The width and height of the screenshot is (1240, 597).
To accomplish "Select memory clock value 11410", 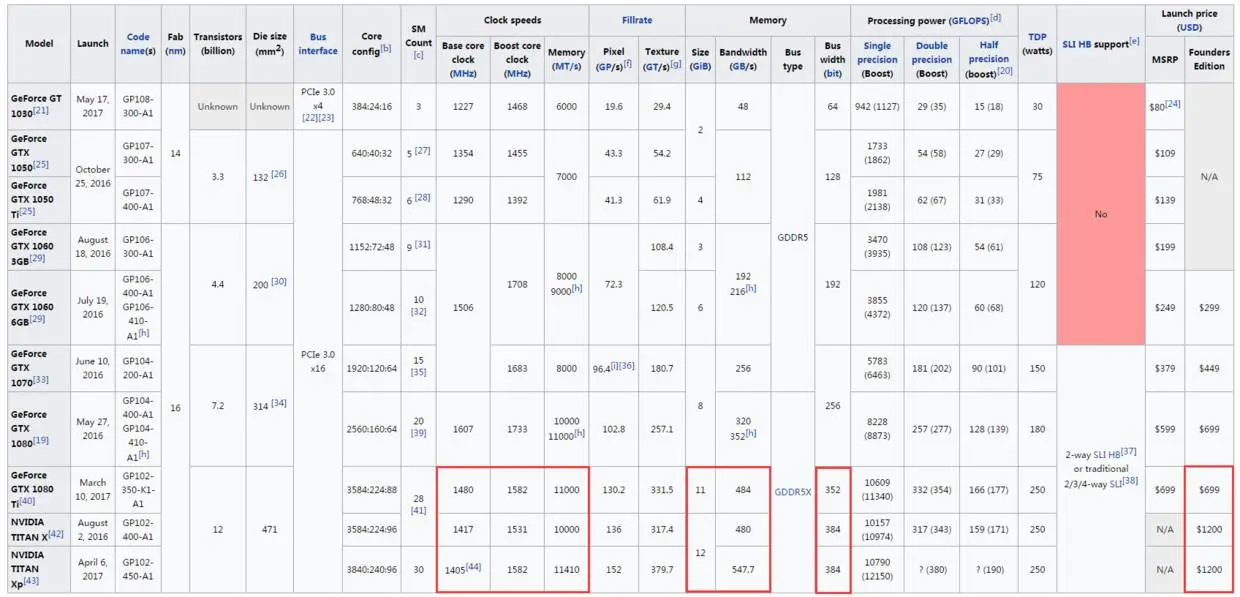I will click(567, 569).
